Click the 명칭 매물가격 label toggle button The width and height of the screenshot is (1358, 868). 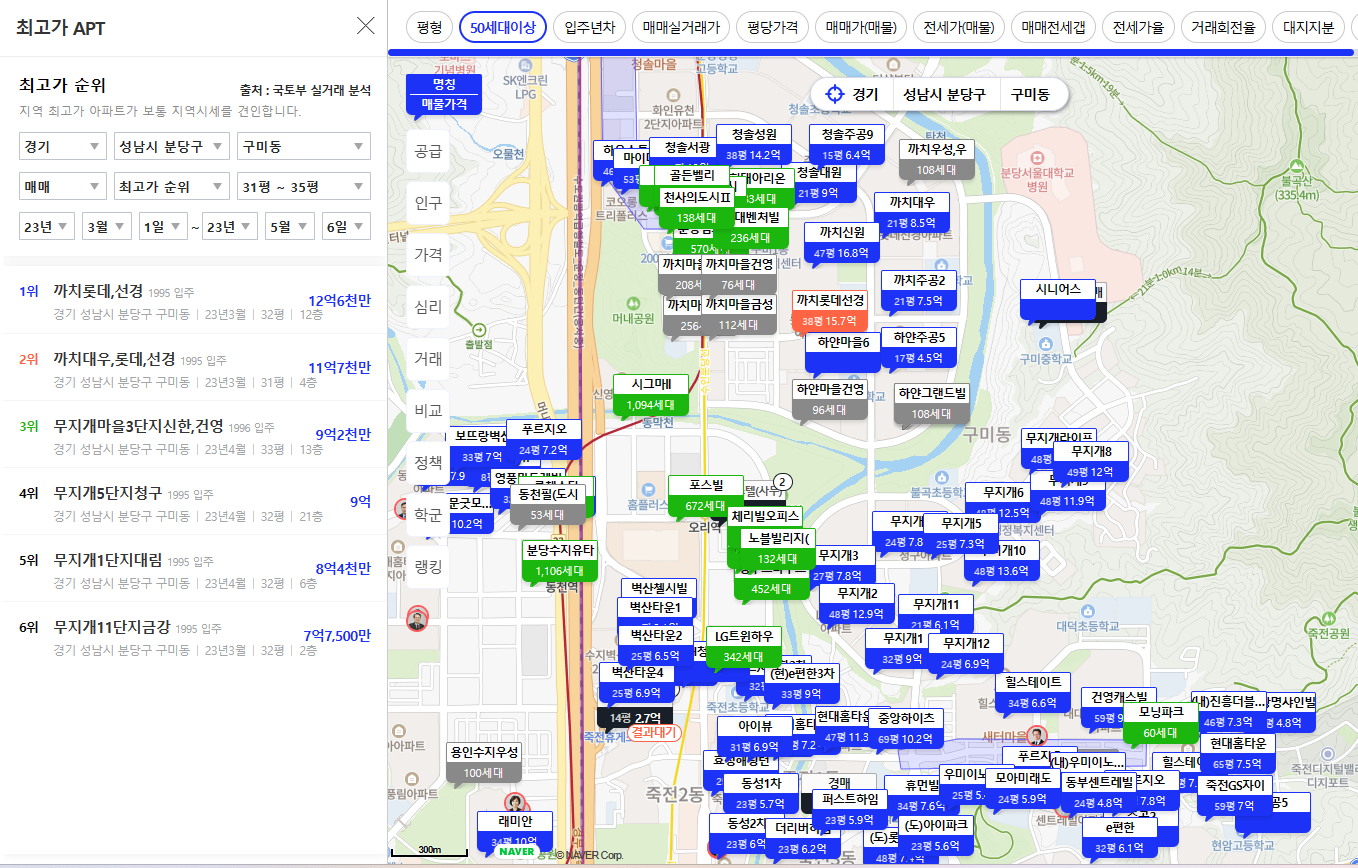point(444,93)
